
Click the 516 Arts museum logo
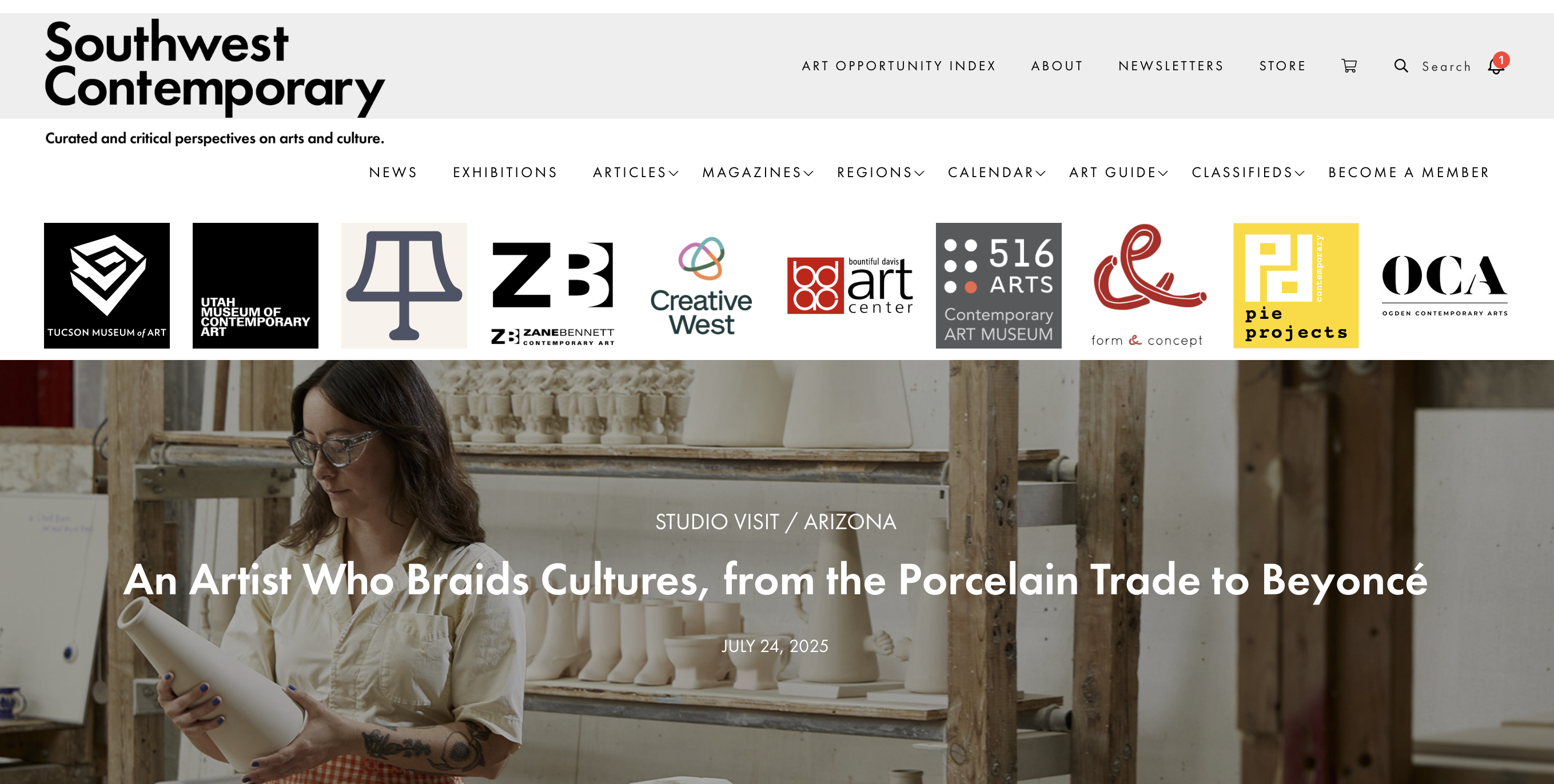coord(998,285)
